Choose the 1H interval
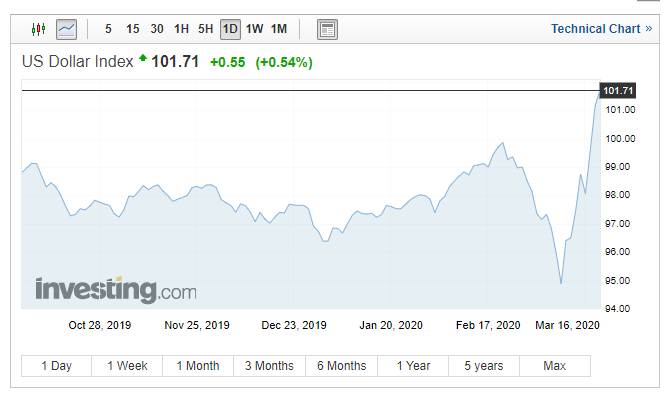Screen dimensions: 670x401 181,29
